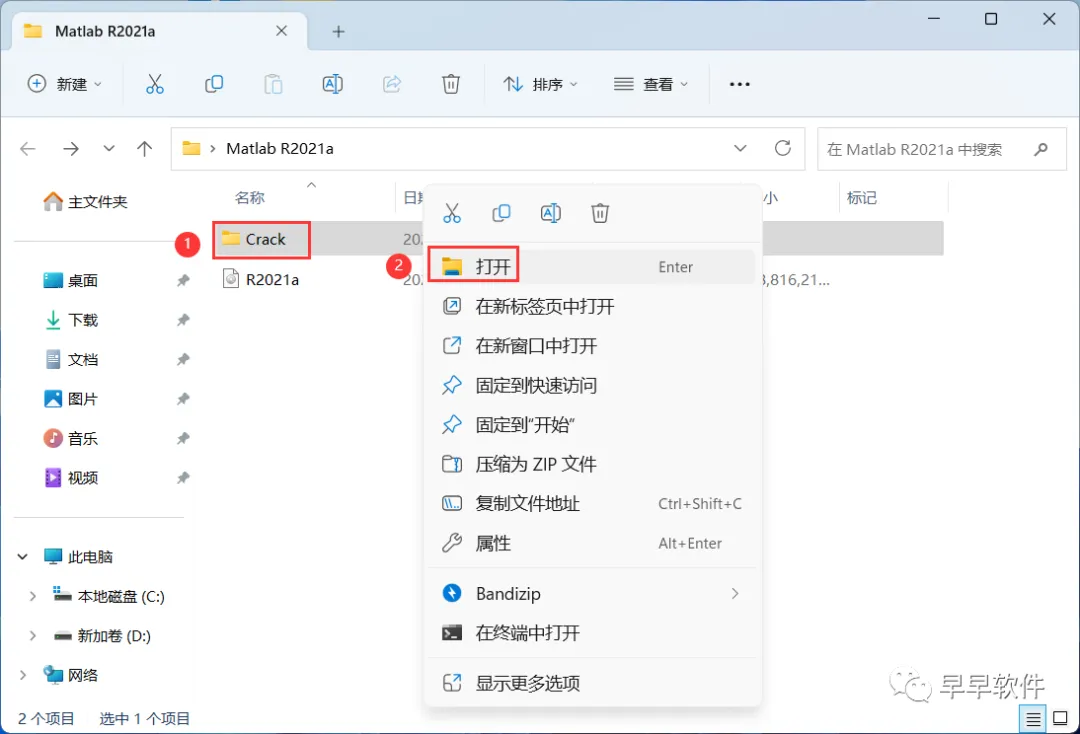
Task: Expand the Network (网络) tree node
Action: 23,675
